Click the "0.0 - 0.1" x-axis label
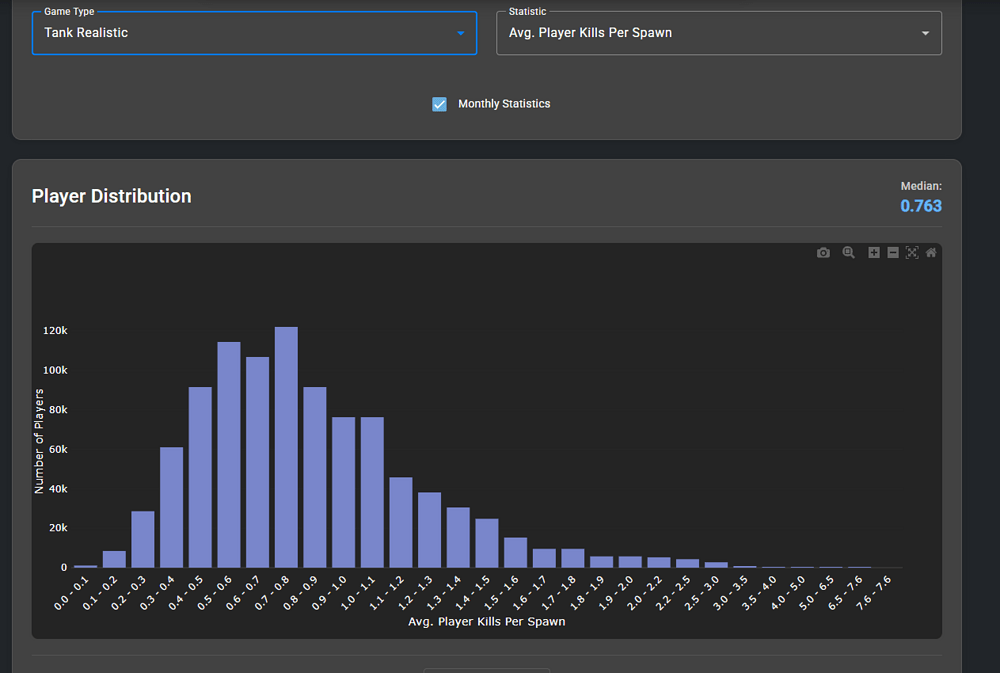This screenshot has height=673, width=1000. point(73,593)
